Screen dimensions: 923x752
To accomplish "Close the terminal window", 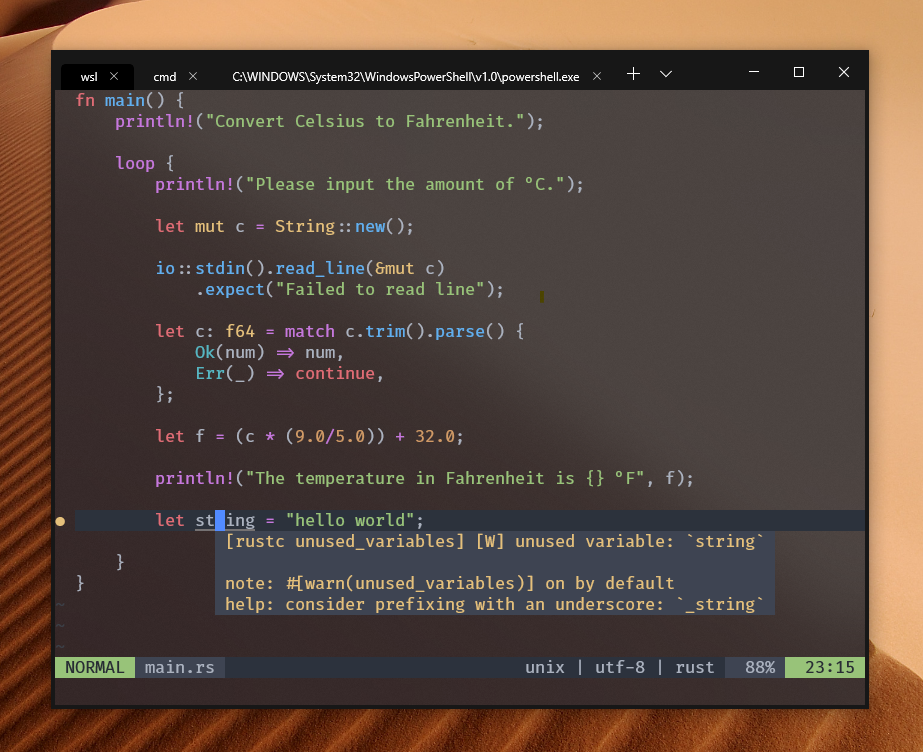I will point(844,72).
